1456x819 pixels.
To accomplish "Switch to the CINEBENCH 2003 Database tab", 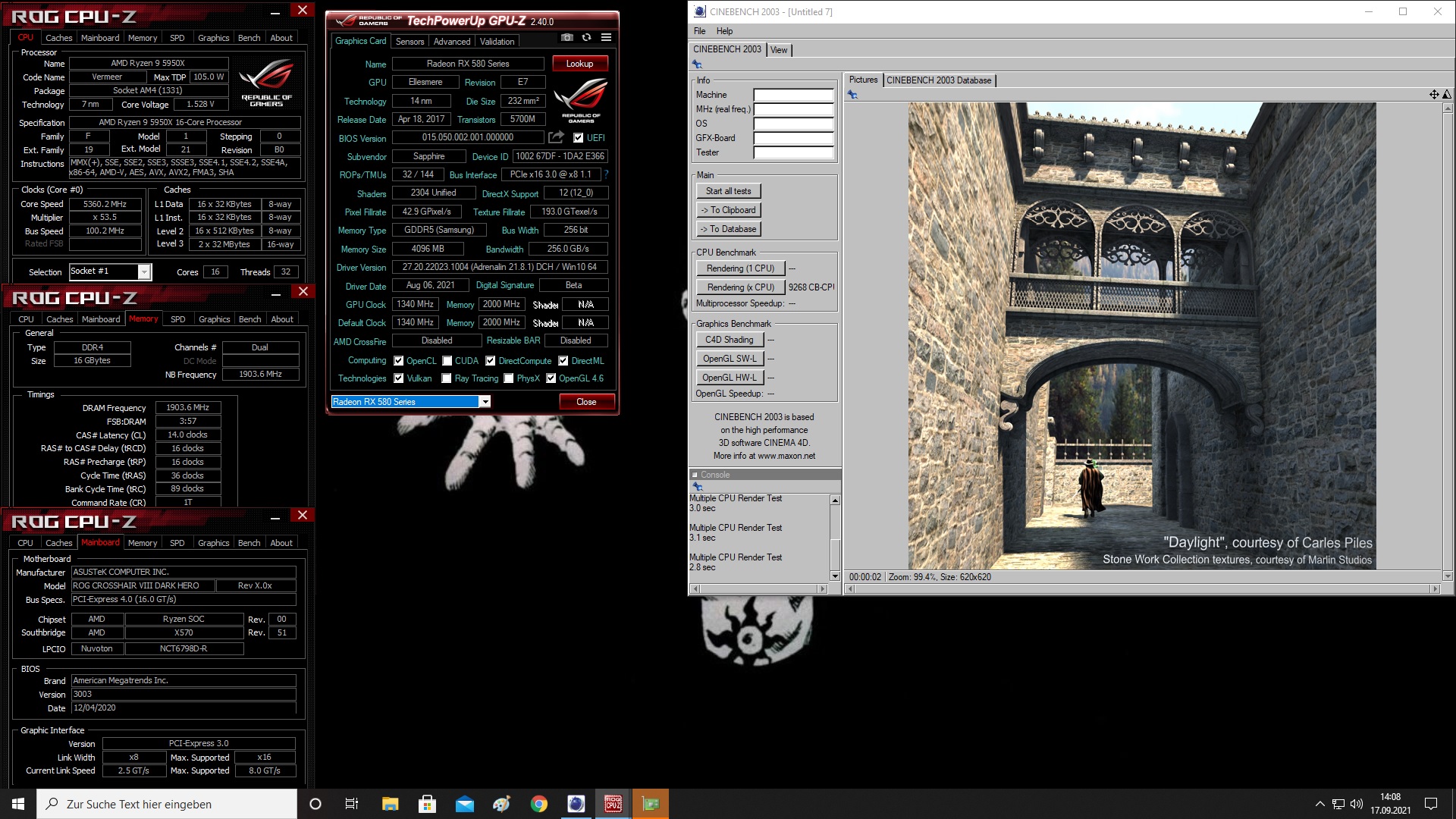I will coord(939,80).
